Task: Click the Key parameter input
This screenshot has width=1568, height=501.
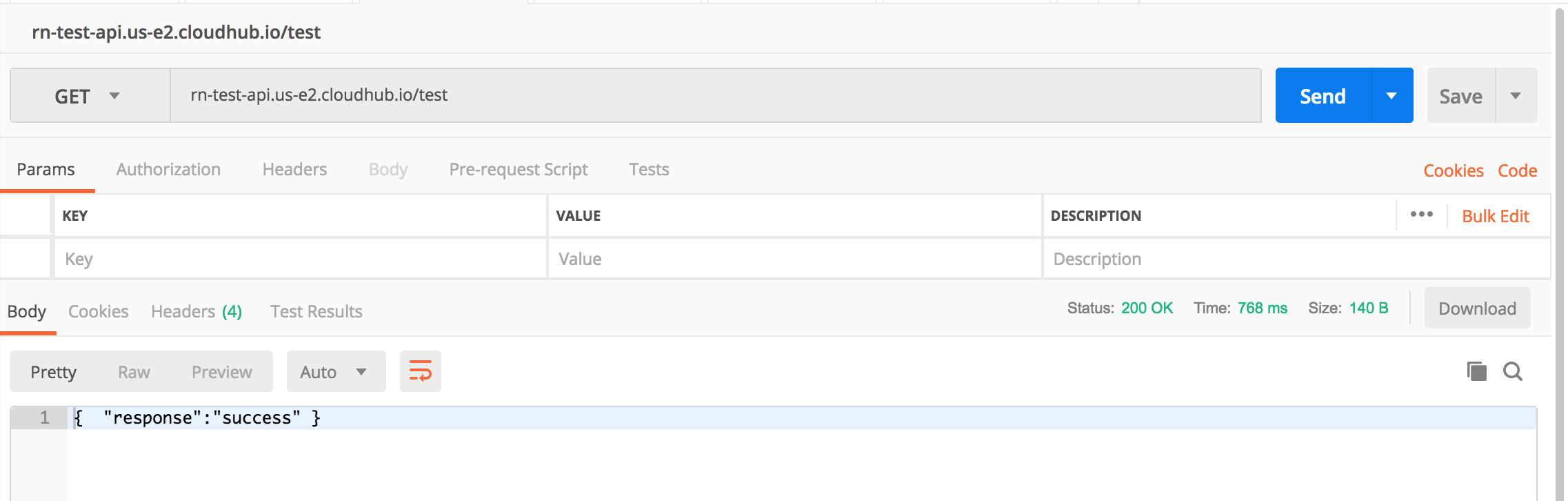Action: tap(301, 259)
